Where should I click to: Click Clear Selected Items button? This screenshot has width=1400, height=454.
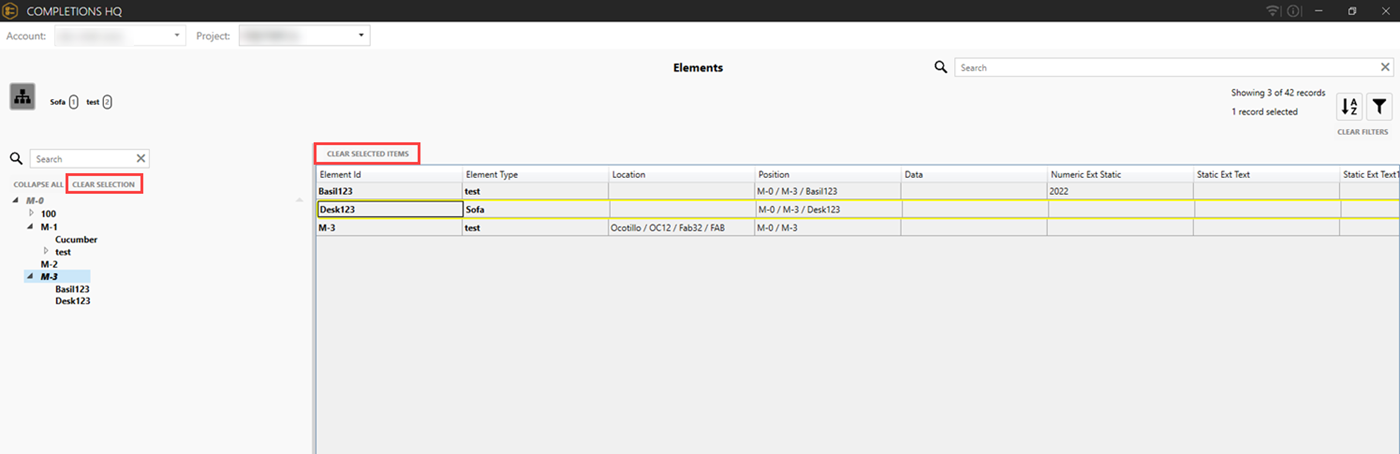[367, 154]
